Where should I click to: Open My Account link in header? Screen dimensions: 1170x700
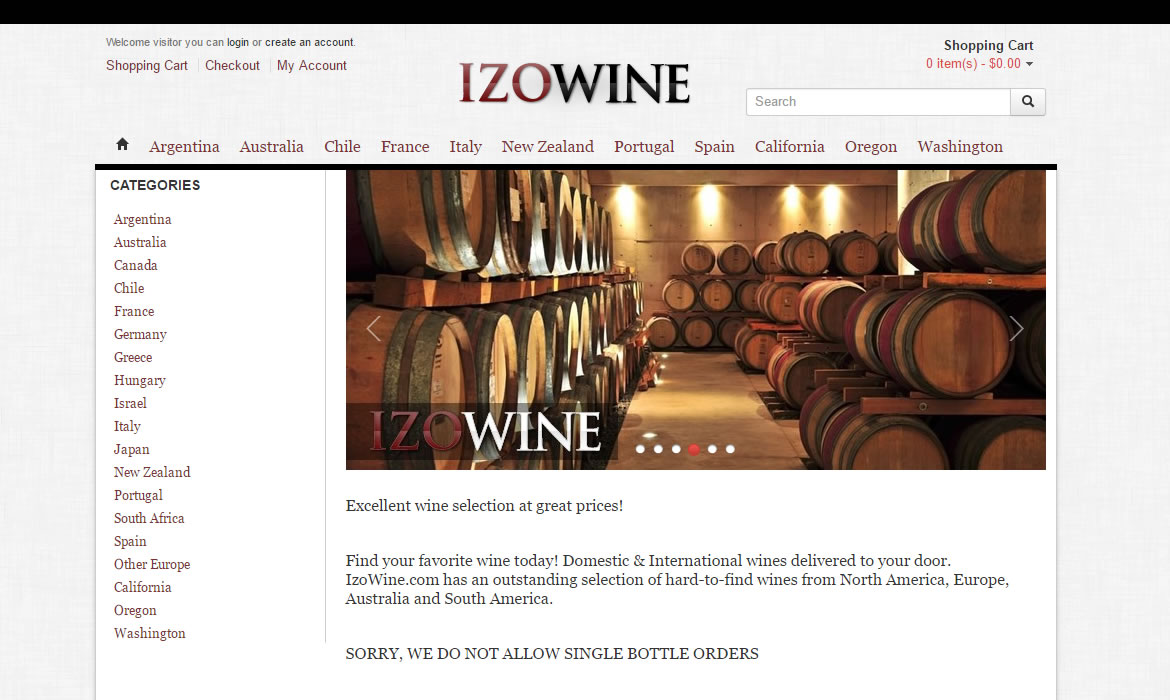coord(312,66)
